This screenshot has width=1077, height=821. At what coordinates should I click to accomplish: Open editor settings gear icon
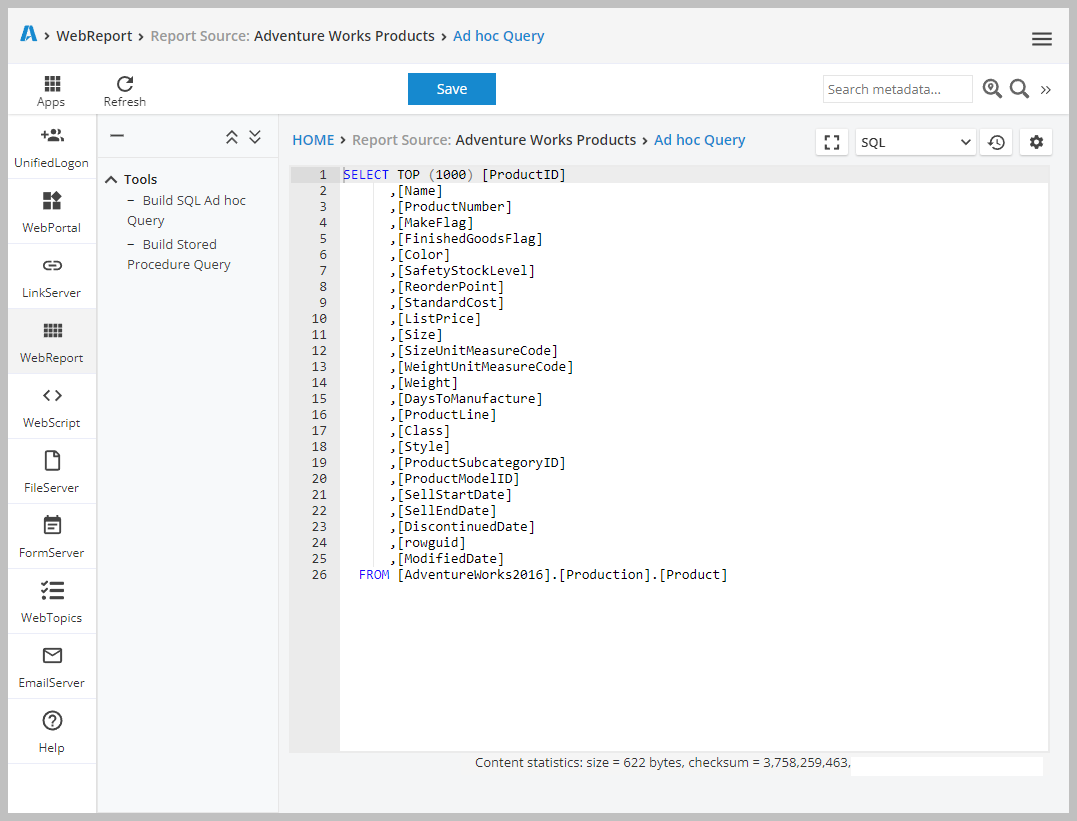[1036, 142]
